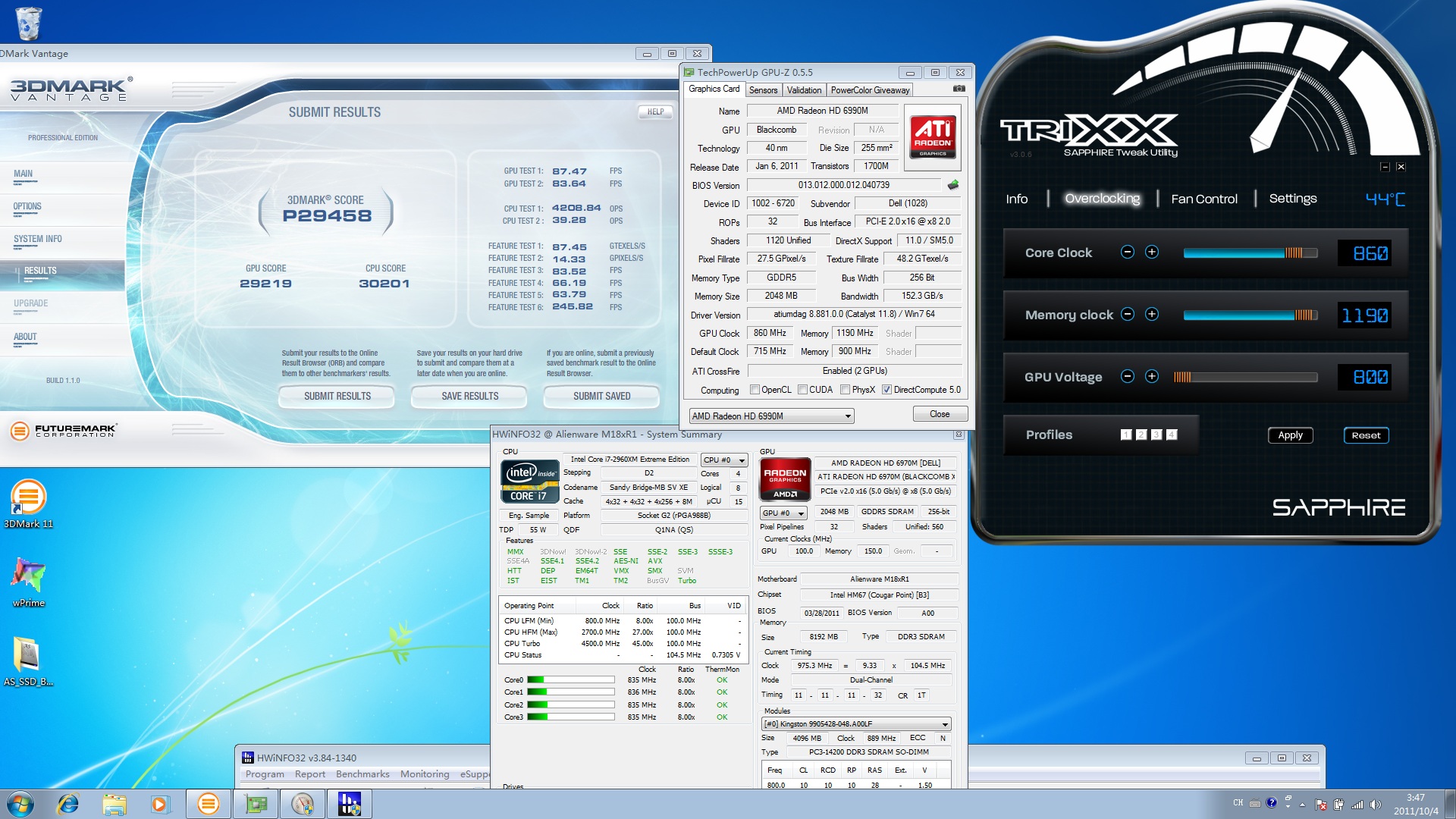This screenshot has width=1456, height=819.
Task: Show hidden system tray icons
Action: point(1302,805)
